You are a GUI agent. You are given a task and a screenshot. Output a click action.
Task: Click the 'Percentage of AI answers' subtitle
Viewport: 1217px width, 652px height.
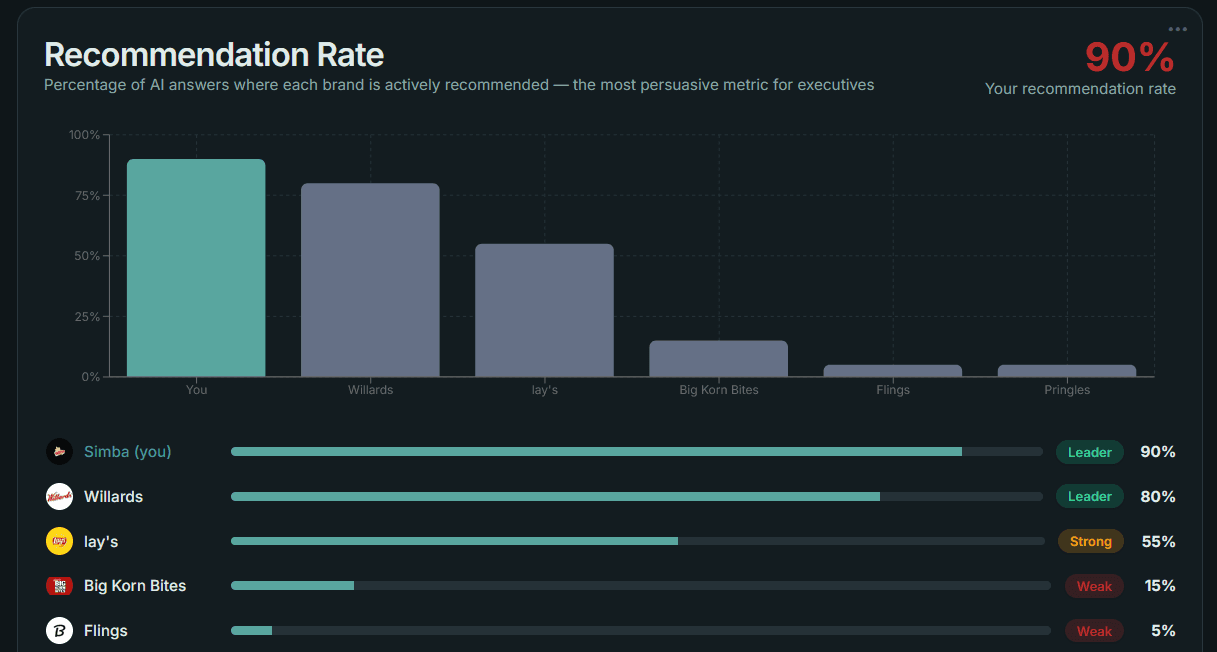[459, 85]
